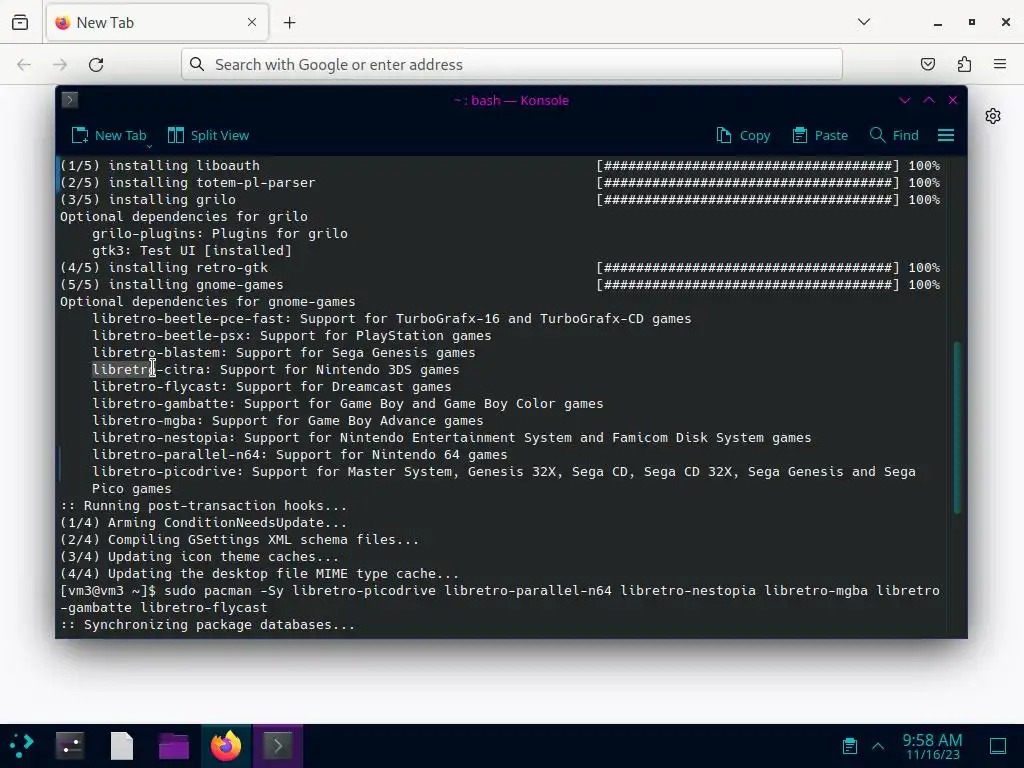The width and height of the screenshot is (1024, 768).
Task: Click the 'libretro-flycast: Support for Dreamcast' line
Action: point(272,387)
